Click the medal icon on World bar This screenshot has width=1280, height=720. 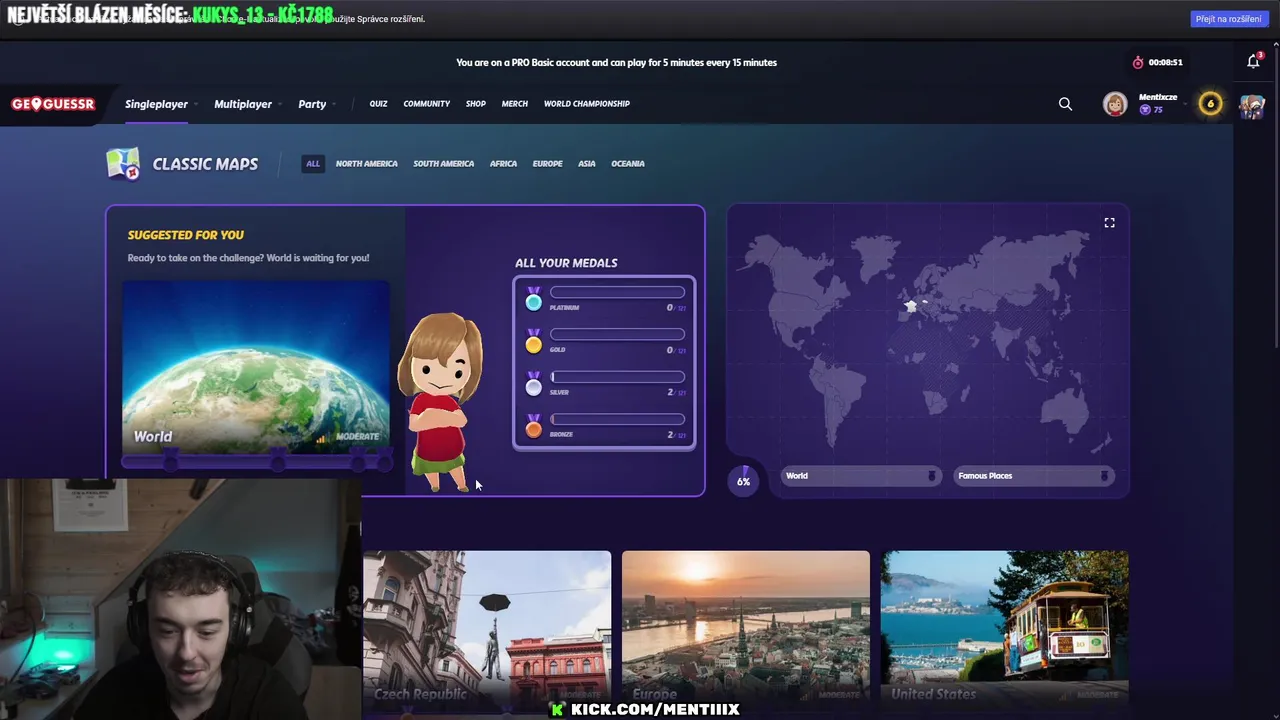932,476
